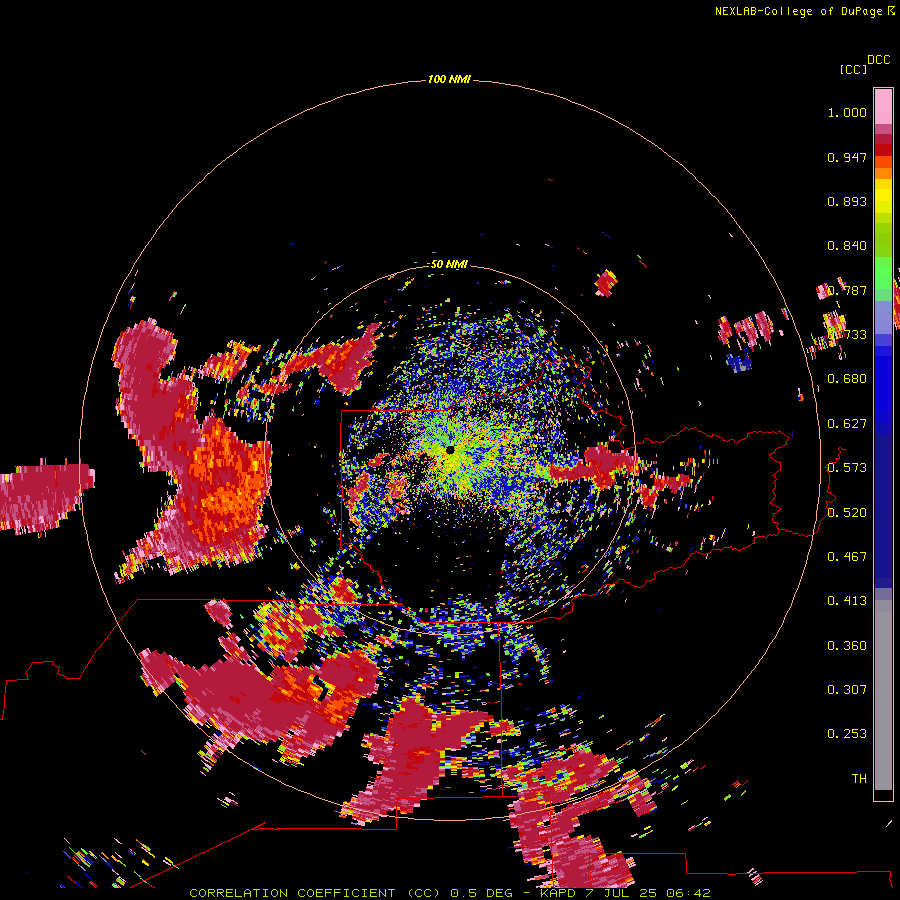Click the NEXLAB-College of DuPage label

click(798, 11)
